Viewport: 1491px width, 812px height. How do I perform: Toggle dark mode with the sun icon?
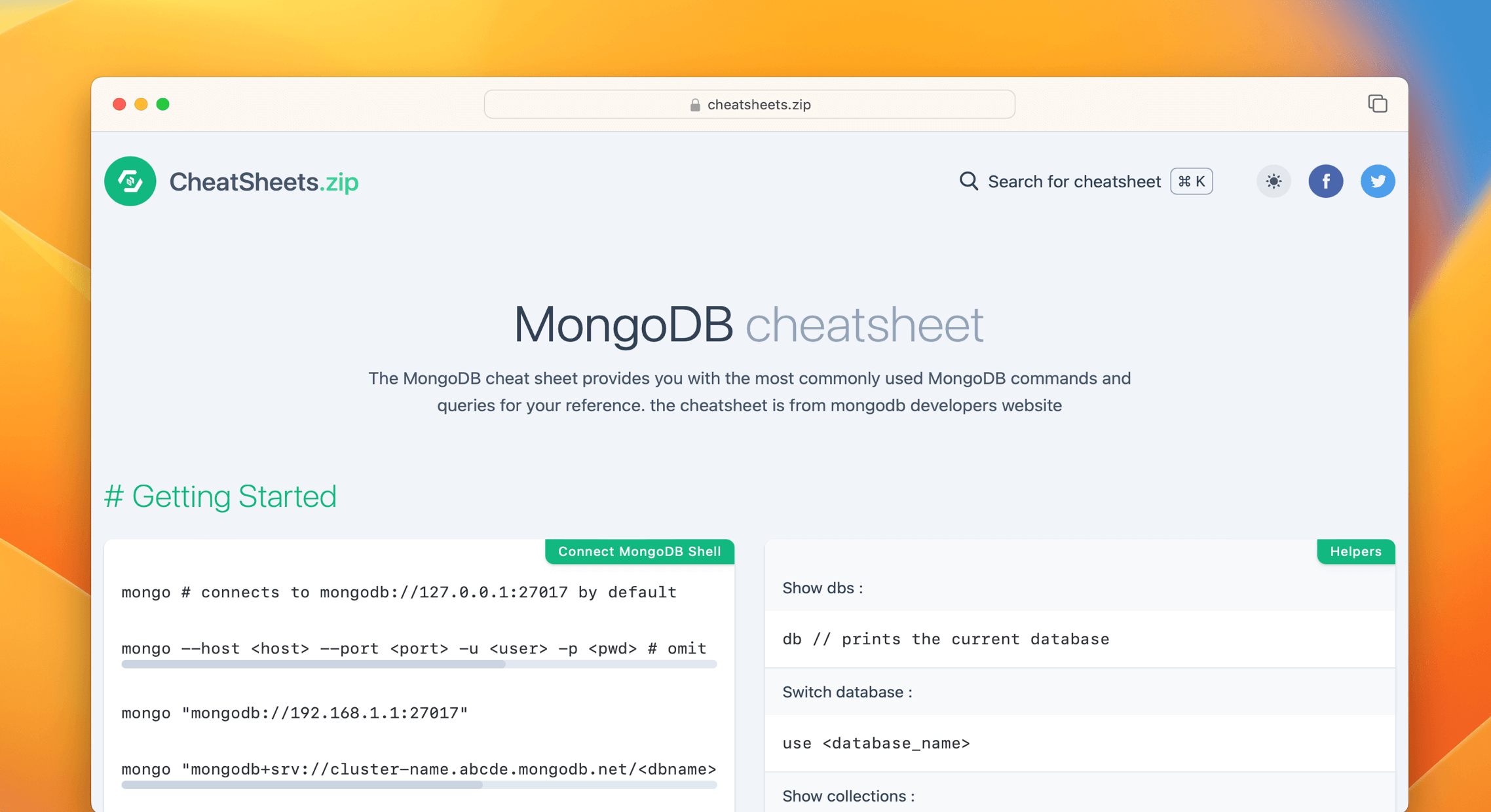coord(1273,181)
